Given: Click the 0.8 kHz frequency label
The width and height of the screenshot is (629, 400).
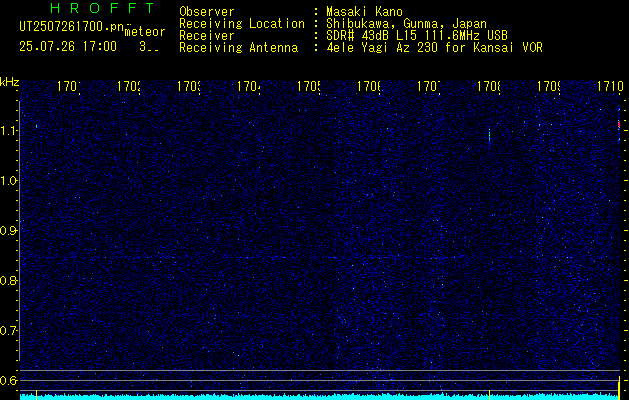Looking at the screenshot, I should 9,280.
